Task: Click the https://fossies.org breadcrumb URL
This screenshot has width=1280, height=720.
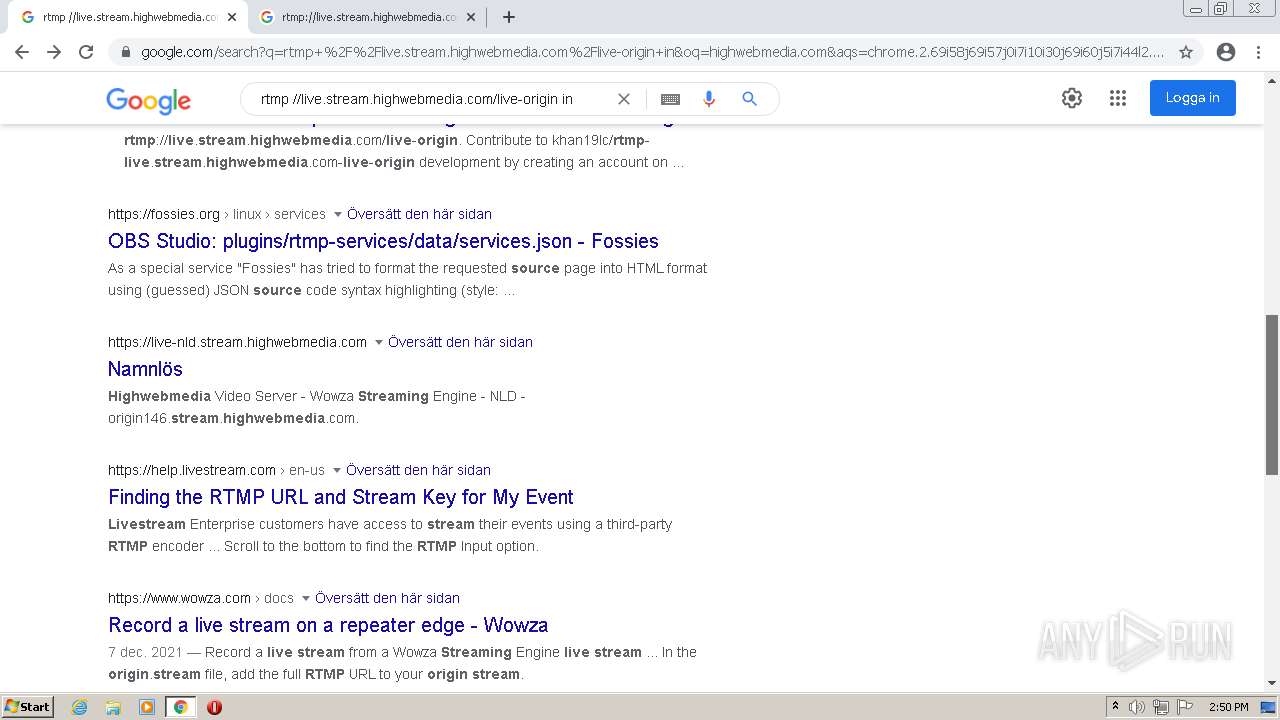Action: pos(164,214)
